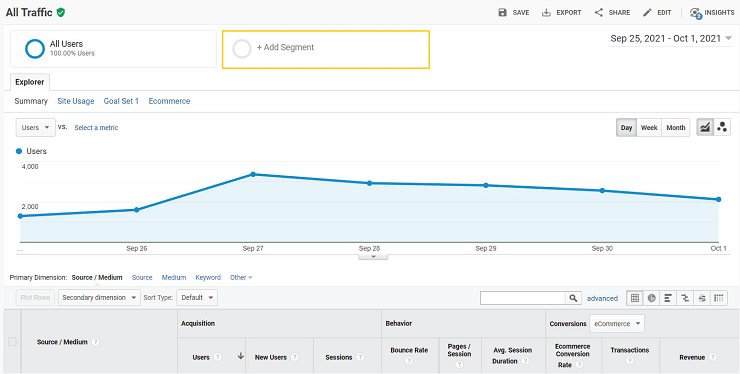Click the Users column sort arrow
The image size is (740, 374).
pyautogui.click(x=241, y=356)
